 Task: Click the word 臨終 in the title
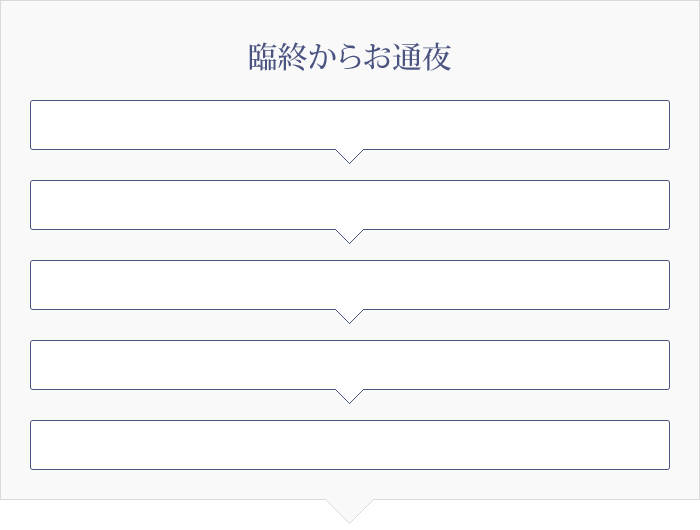tap(277, 57)
